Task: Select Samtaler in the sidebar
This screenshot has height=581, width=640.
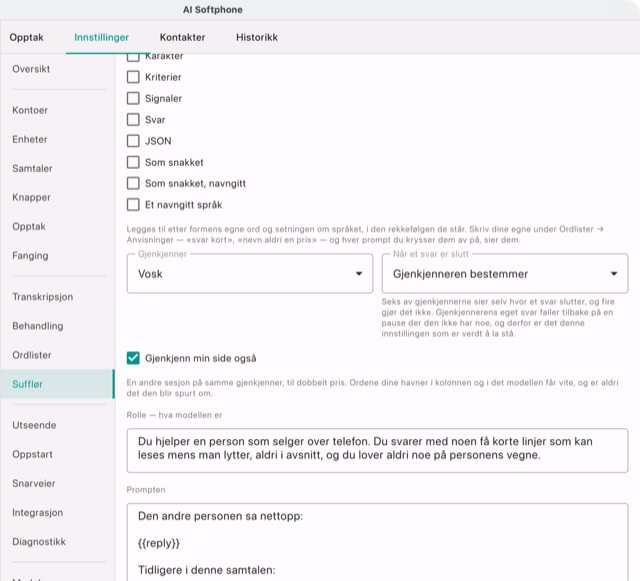Action: point(57,168)
